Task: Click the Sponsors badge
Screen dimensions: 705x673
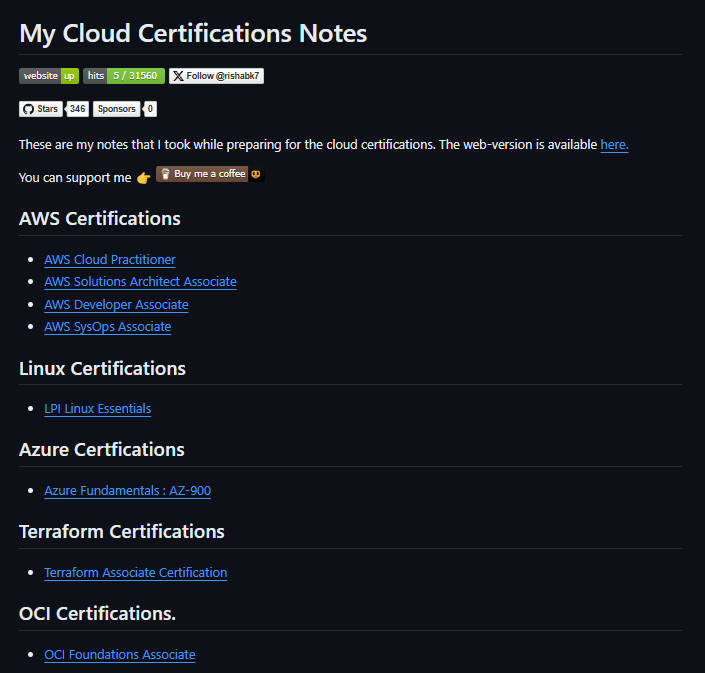Action: click(116, 109)
